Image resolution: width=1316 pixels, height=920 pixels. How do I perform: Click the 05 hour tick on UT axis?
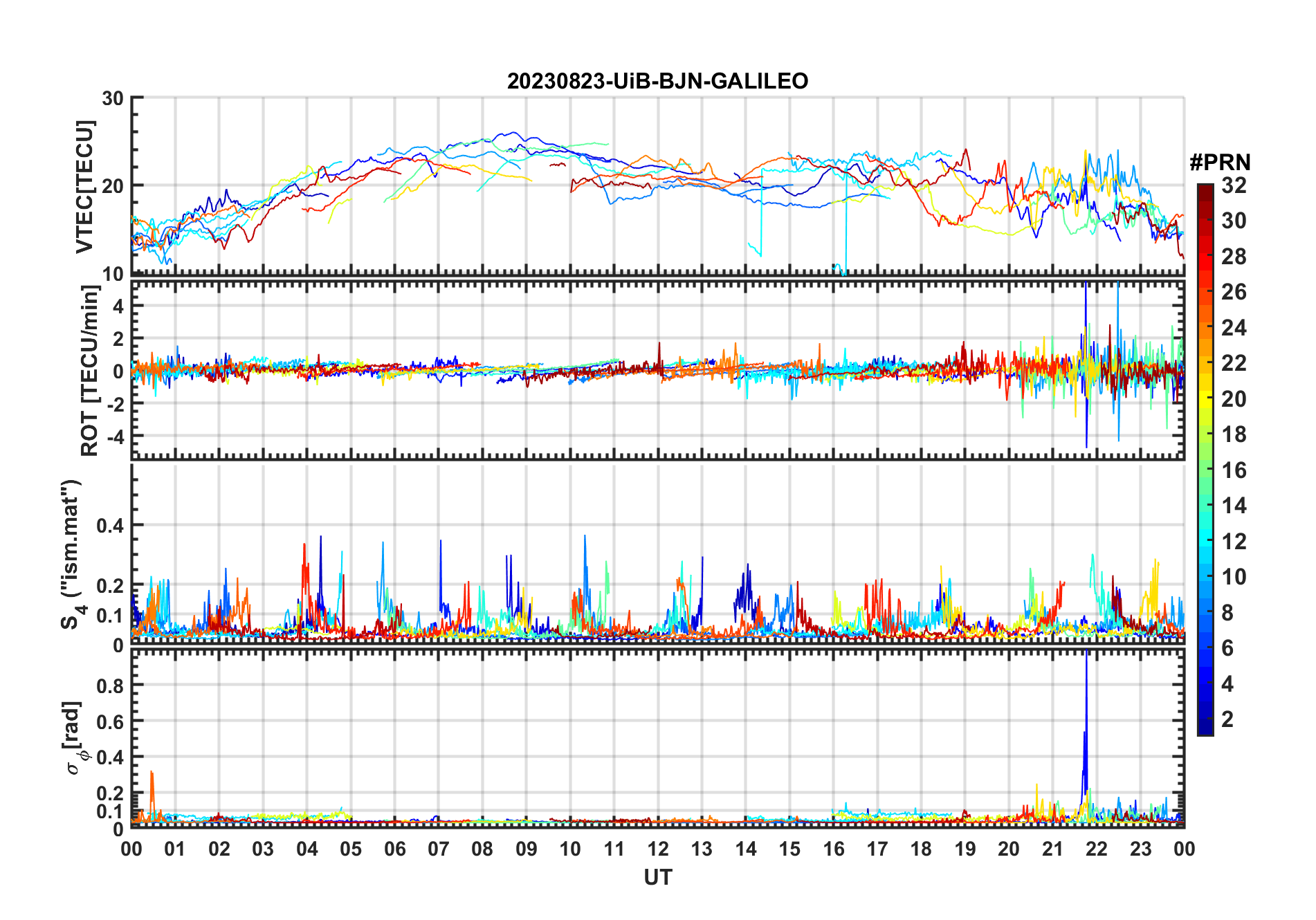(351, 849)
